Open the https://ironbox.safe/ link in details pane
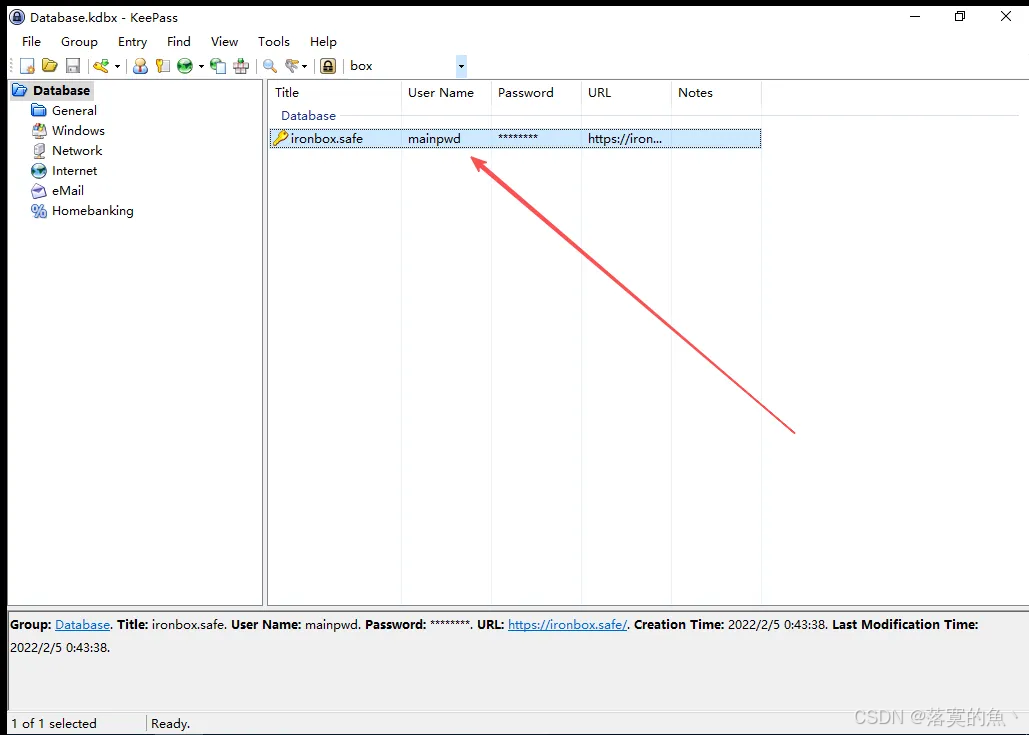This screenshot has width=1029, height=735. tap(568, 625)
